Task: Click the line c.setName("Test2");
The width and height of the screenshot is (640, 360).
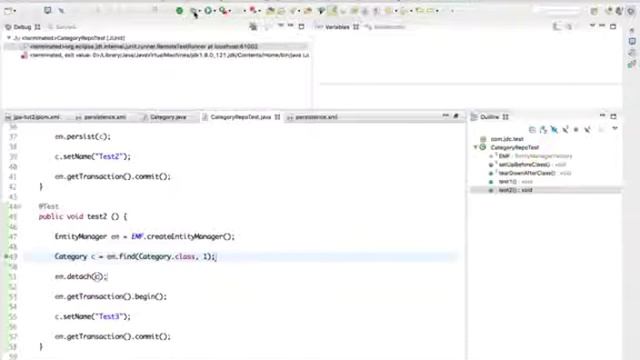Action: [93, 157]
